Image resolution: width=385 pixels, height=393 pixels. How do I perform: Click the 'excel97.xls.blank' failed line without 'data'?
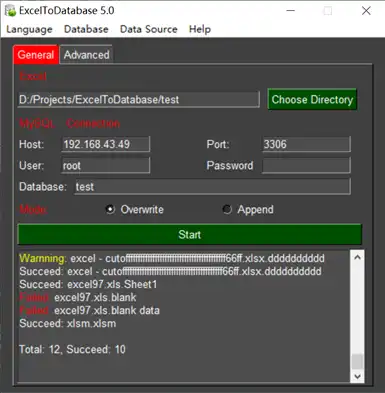[78, 297]
